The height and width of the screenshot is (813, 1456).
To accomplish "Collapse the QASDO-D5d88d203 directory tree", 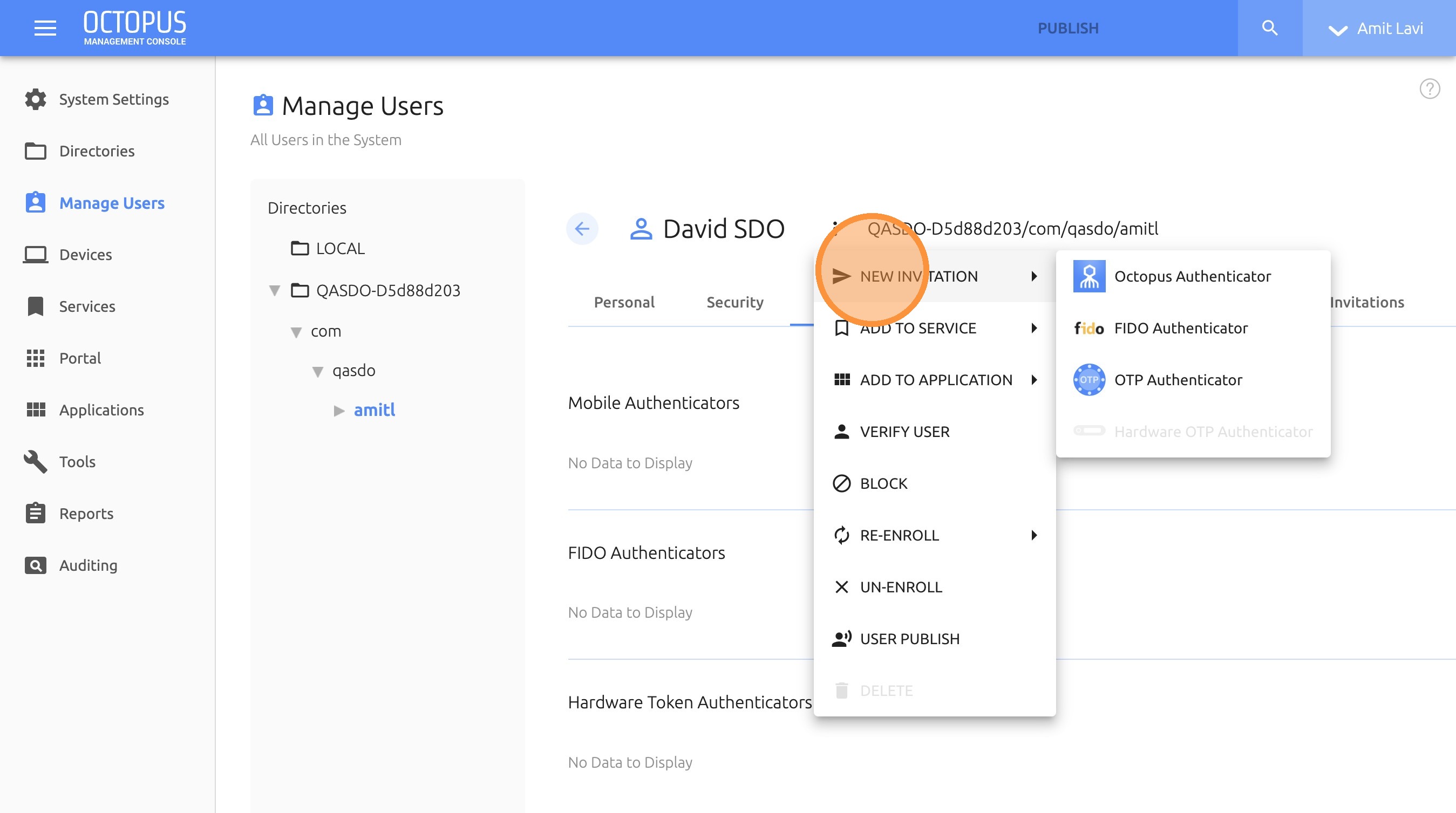I will pos(275,291).
